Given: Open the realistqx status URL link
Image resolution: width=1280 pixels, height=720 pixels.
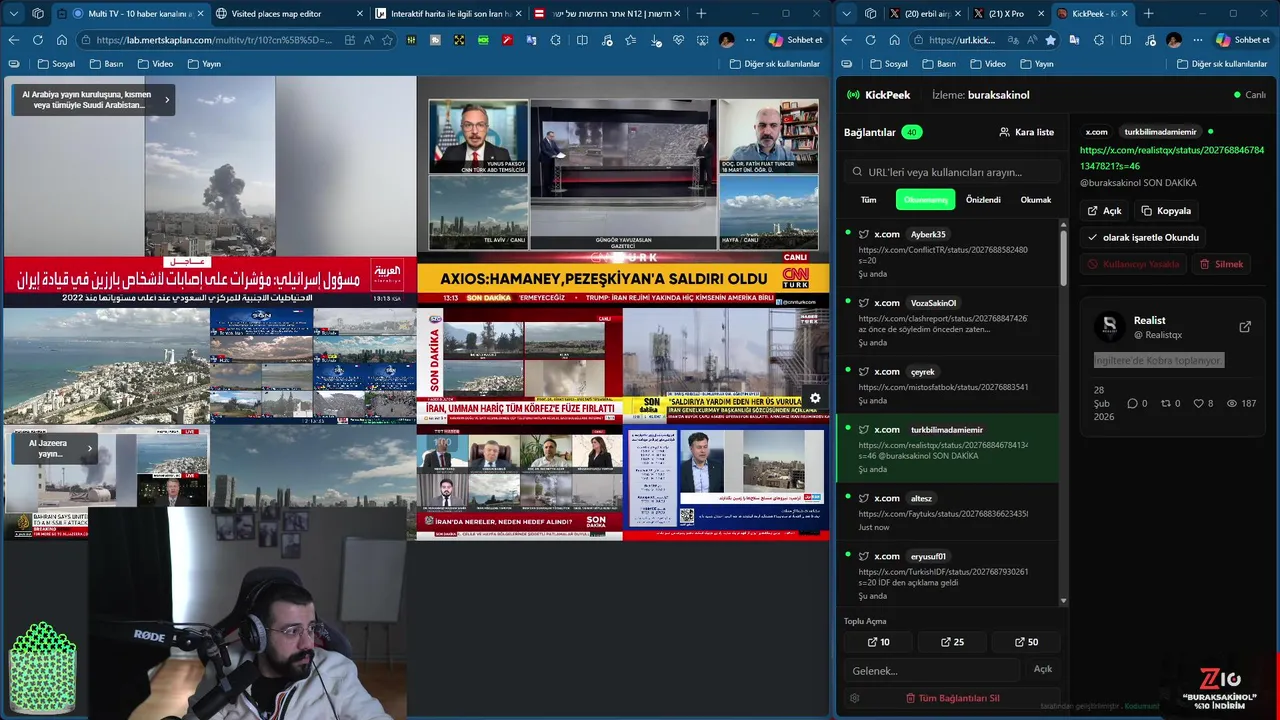Looking at the screenshot, I should [x=1172, y=158].
